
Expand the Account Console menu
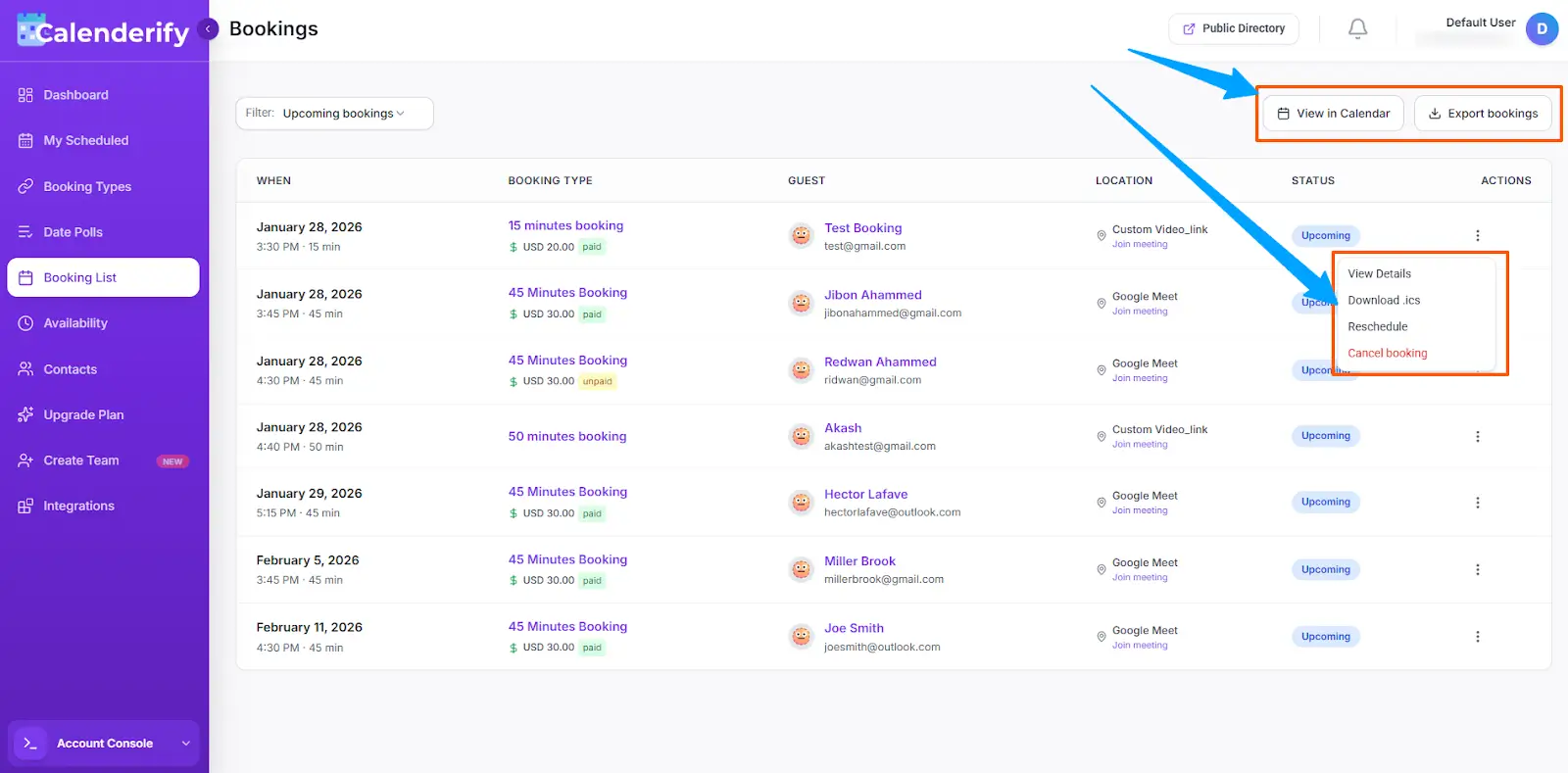[x=104, y=744]
